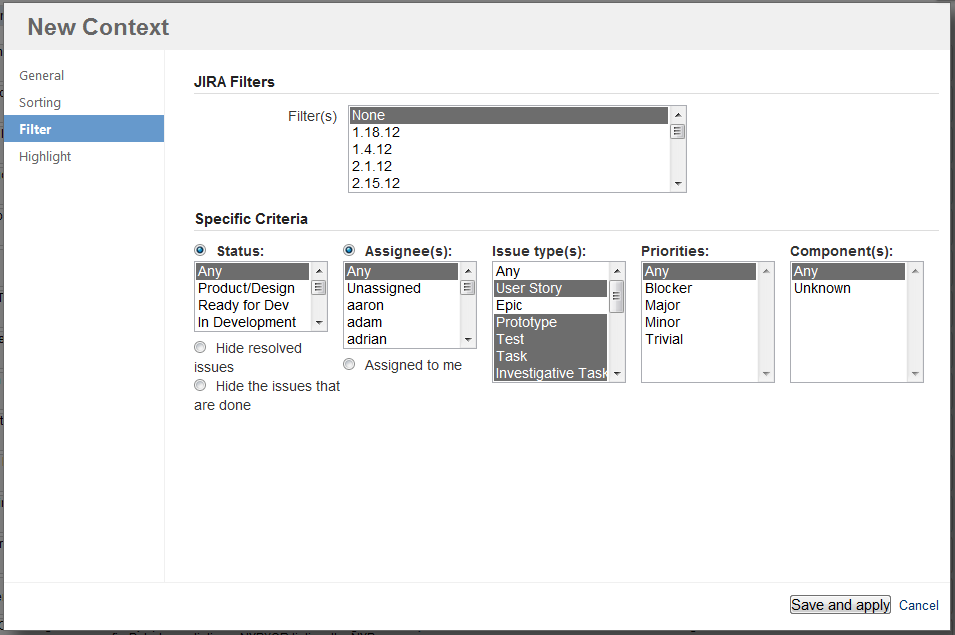Viewport: 955px width, 635px height.
Task: Select the Assigned to me option
Action: coord(349,364)
